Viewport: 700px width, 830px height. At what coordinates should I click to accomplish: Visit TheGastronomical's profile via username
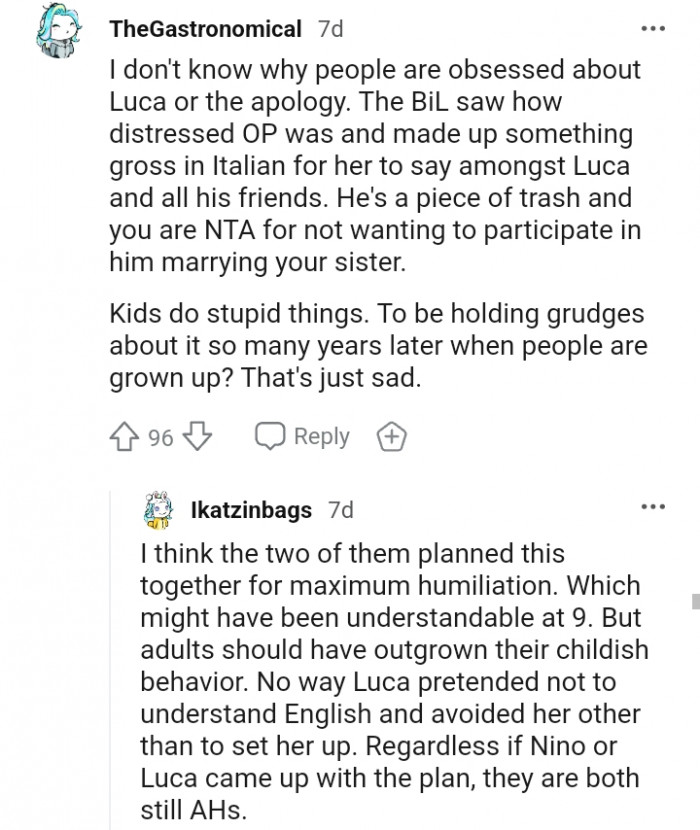tap(205, 29)
